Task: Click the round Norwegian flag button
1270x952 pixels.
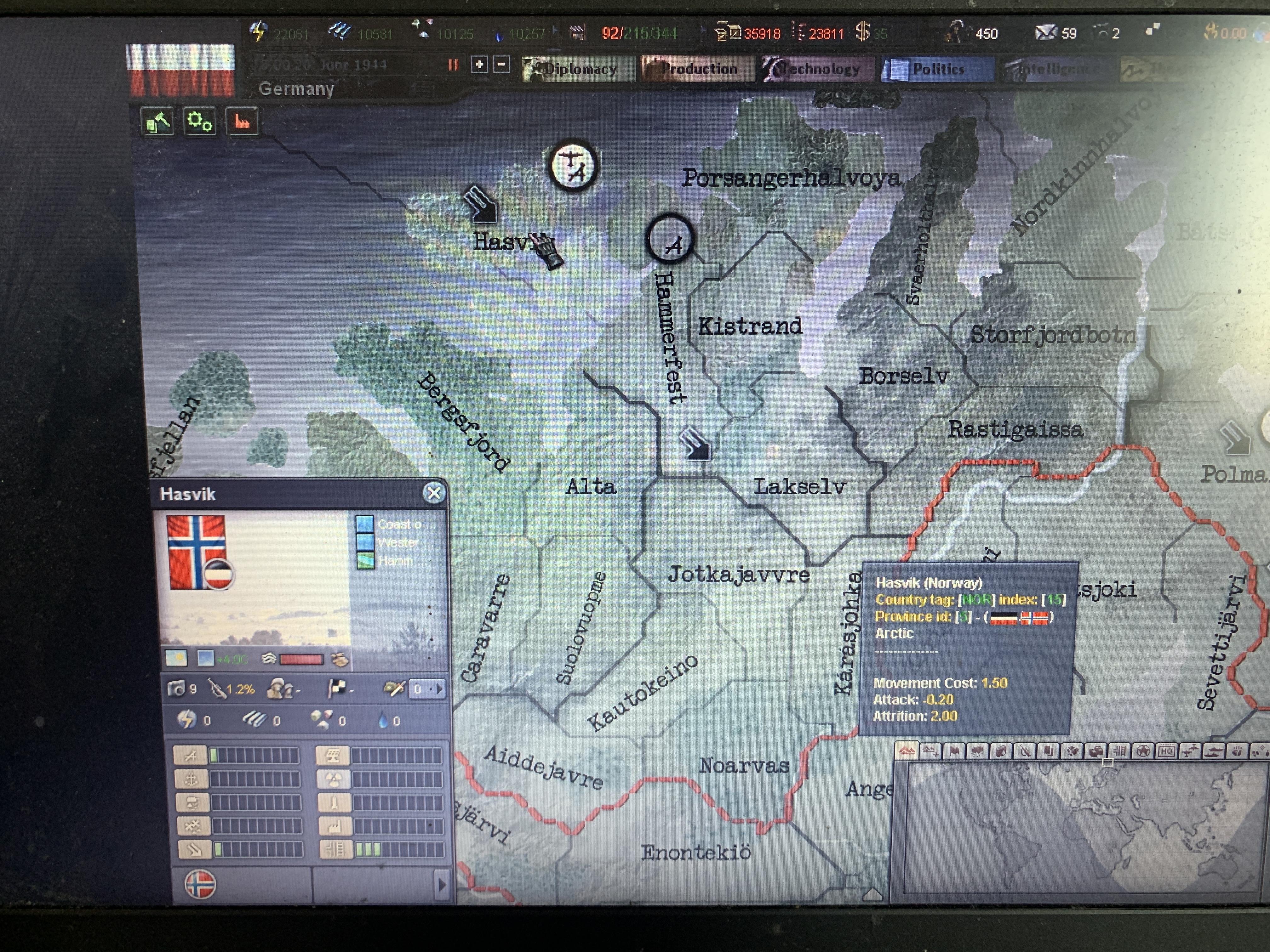Action: tap(200, 884)
